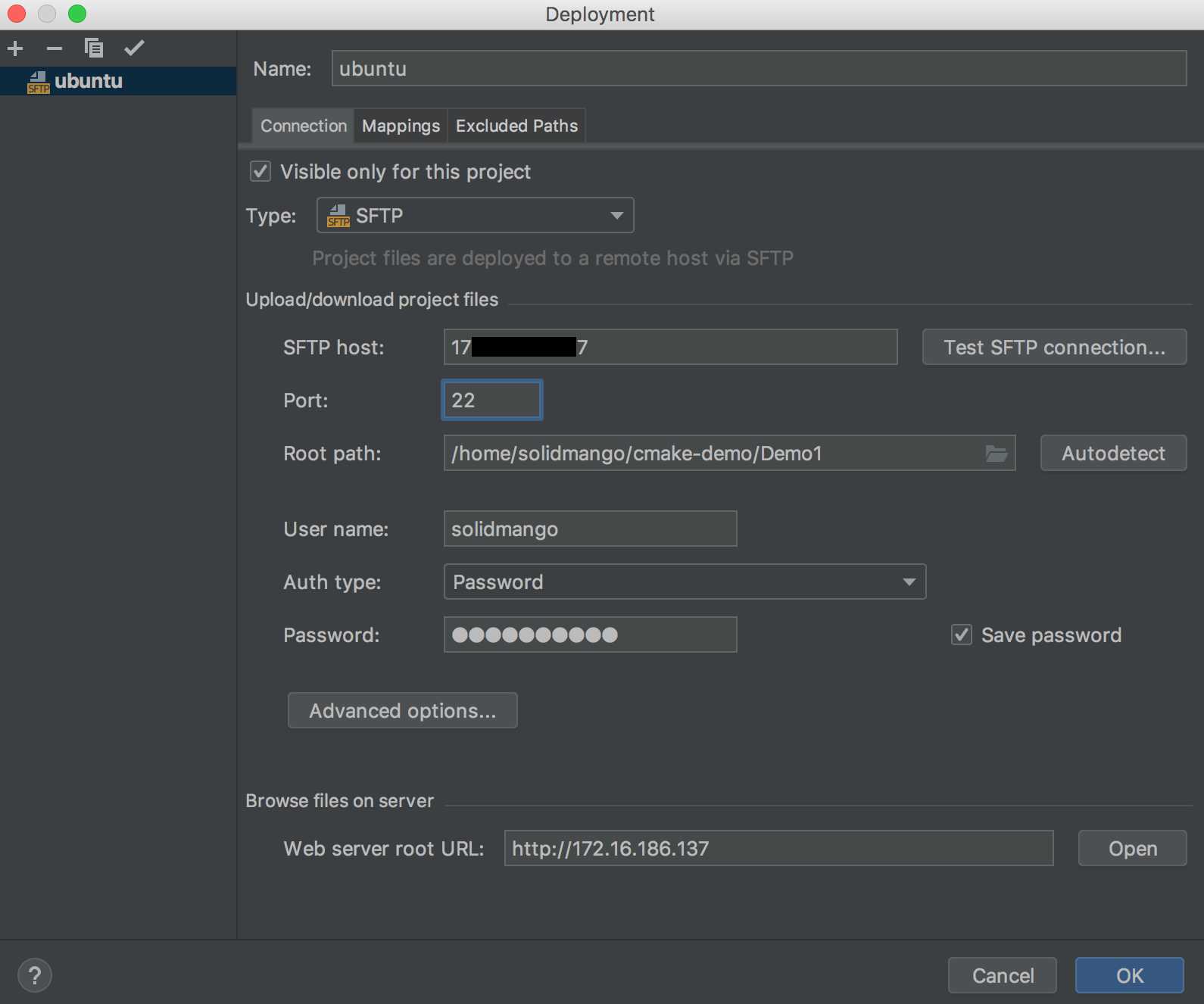Remove the selected server with minus icon
This screenshot has height=1004, width=1204.
click(x=55, y=49)
